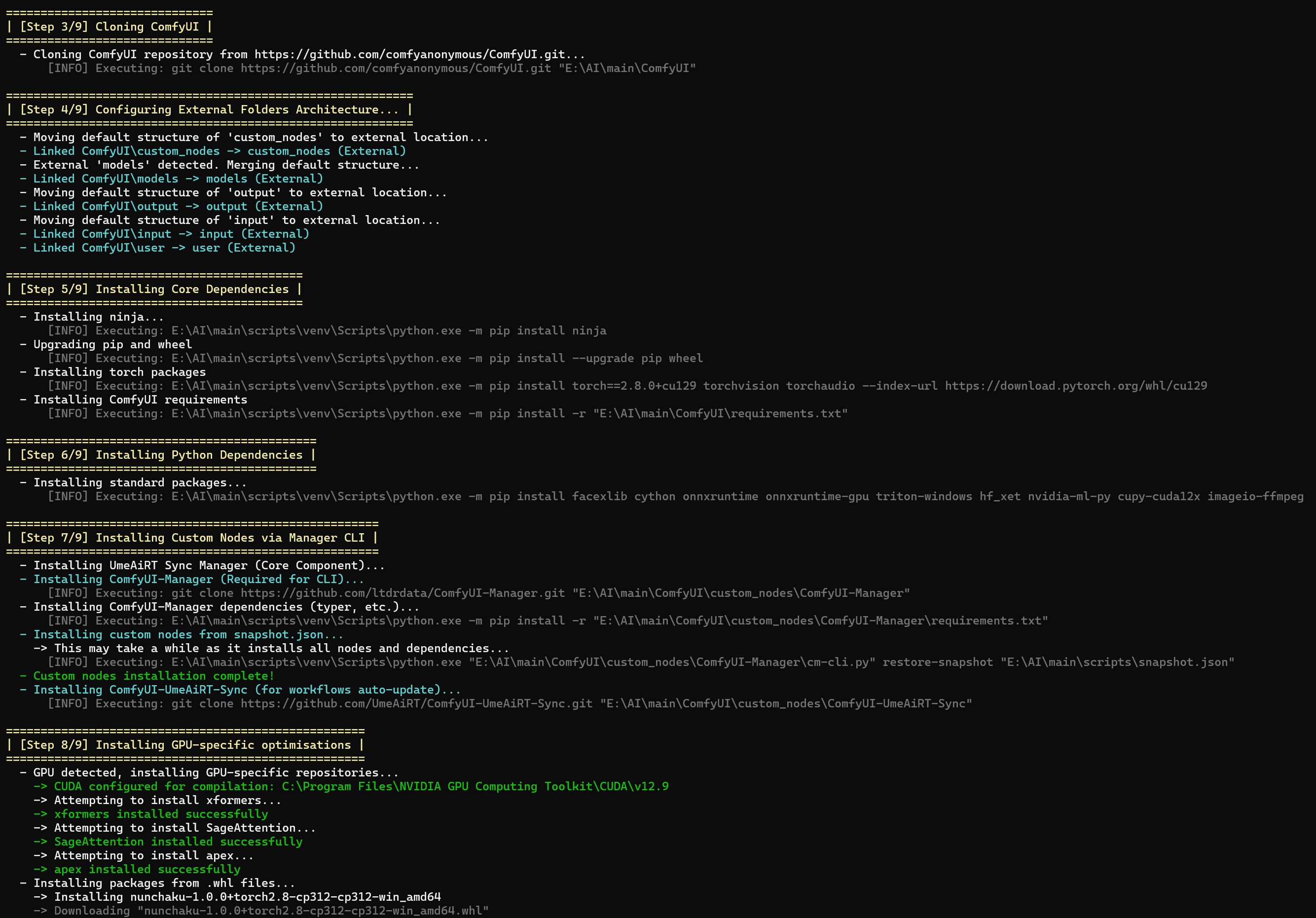The height and width of the screenshot is (918, 1316).
Task: Click the 'Installing ninja...' line
Action: (x=98, y=317)
